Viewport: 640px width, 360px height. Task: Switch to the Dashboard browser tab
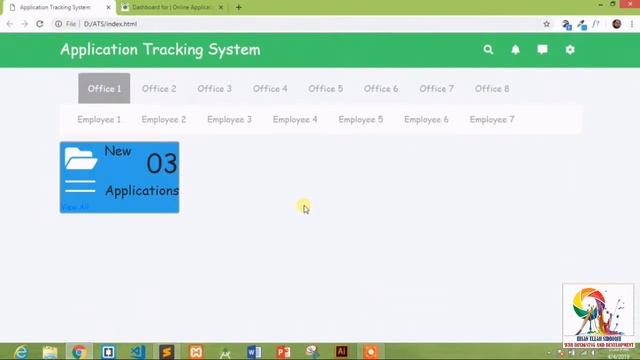pos(172,7)
